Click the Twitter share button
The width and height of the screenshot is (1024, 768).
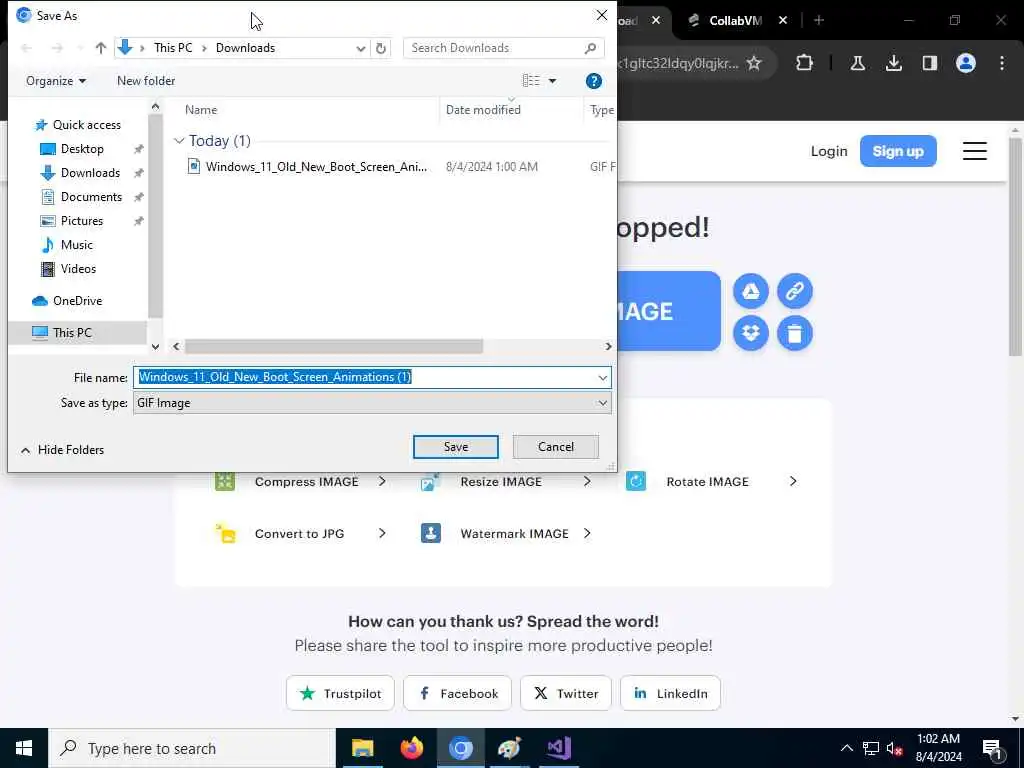coord(566,693)
